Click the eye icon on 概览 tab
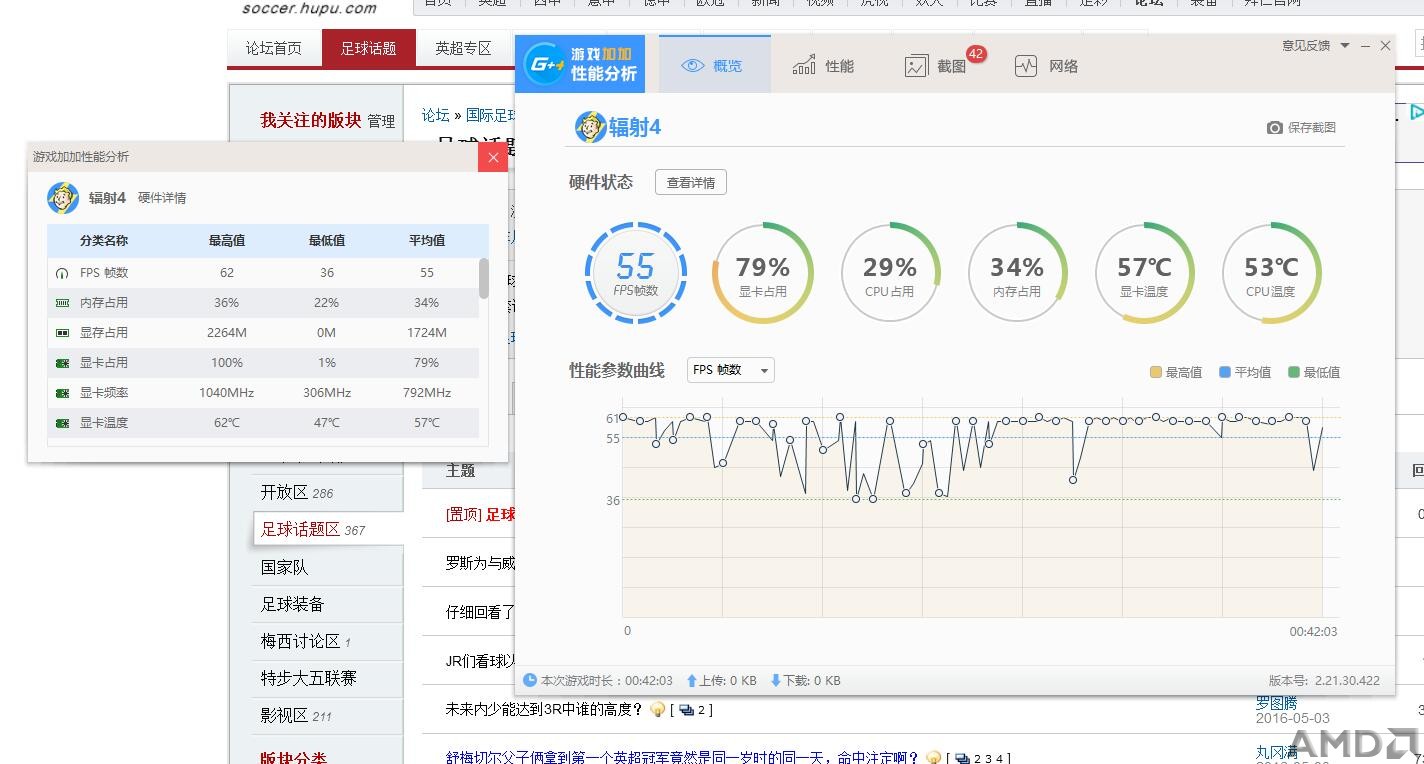The width and height of the screenshot is (1424, 764). [x=692, y=66]
